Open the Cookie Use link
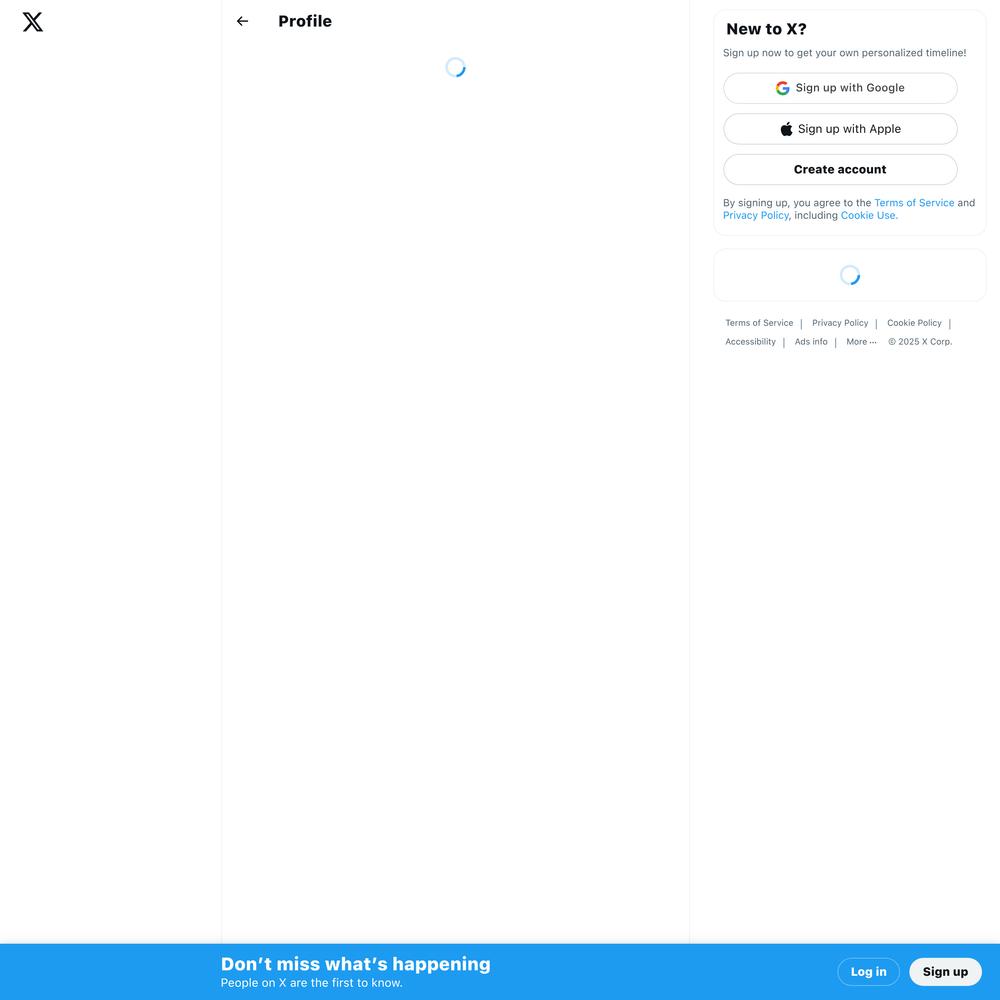Viewport: 1000px width, 1000px height. pyautogui.click(x=869, y=216)
